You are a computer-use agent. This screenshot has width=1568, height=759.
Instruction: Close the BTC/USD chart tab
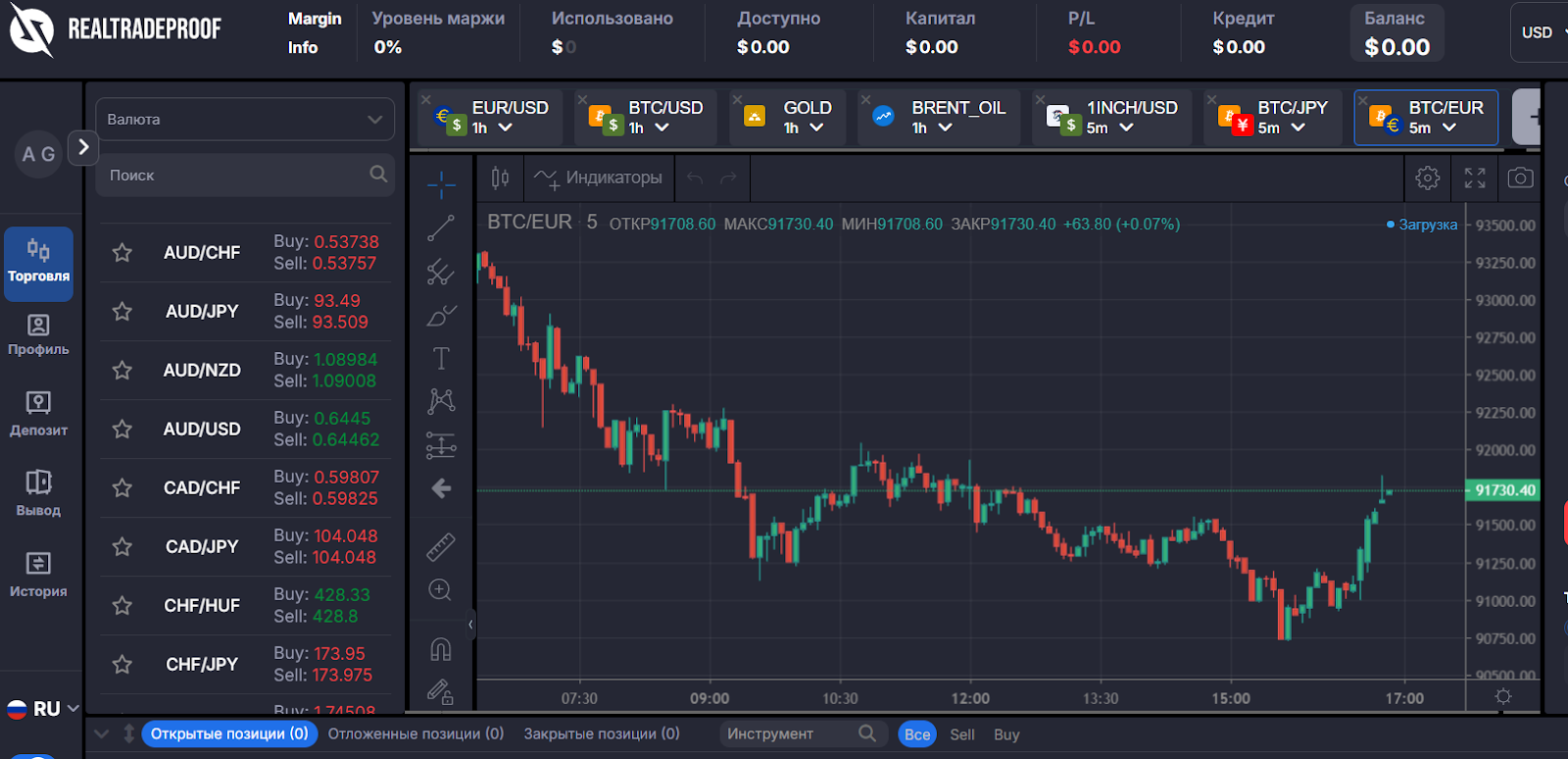pyautogui.click(x=582, y=99)
